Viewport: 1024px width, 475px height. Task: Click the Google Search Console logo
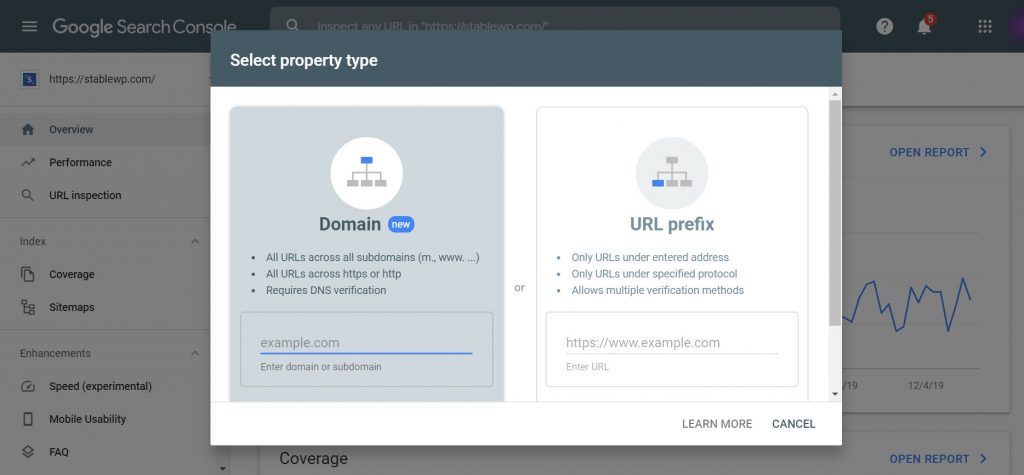click(144, 27)
